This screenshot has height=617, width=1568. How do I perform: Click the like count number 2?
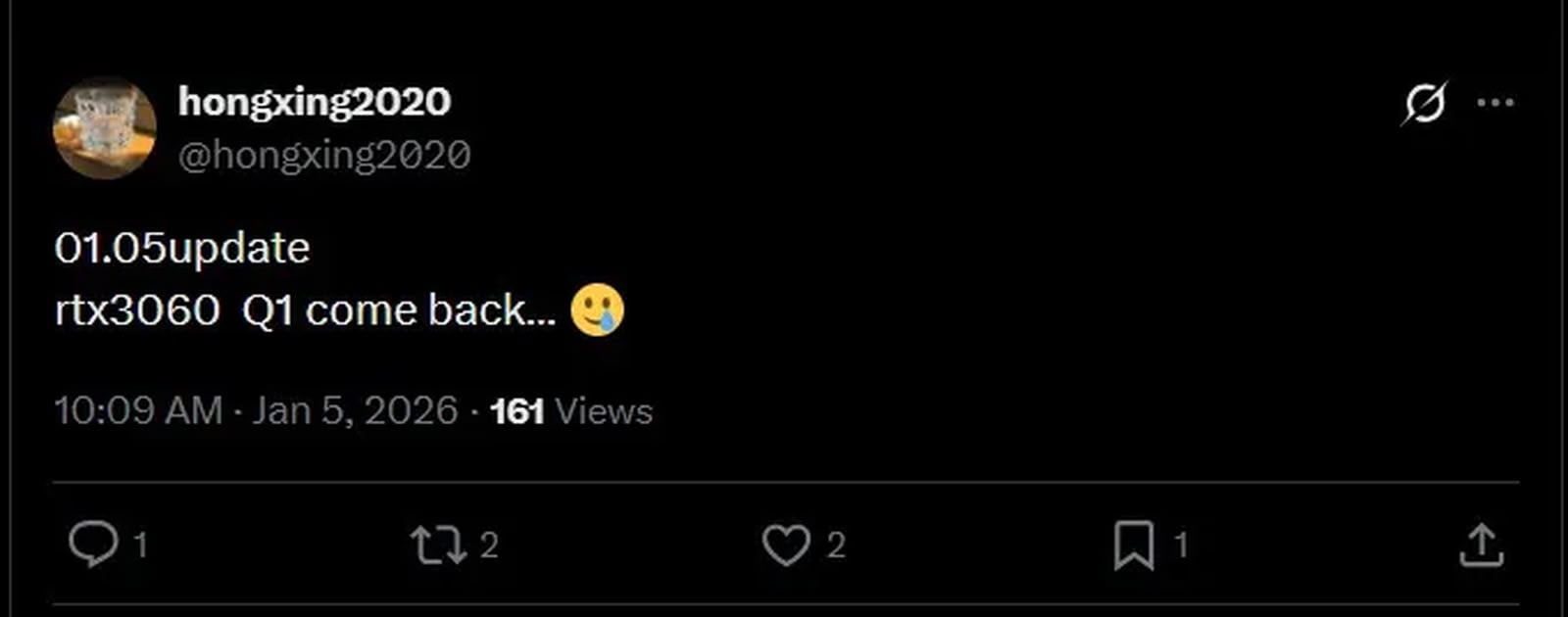[835, 546]
